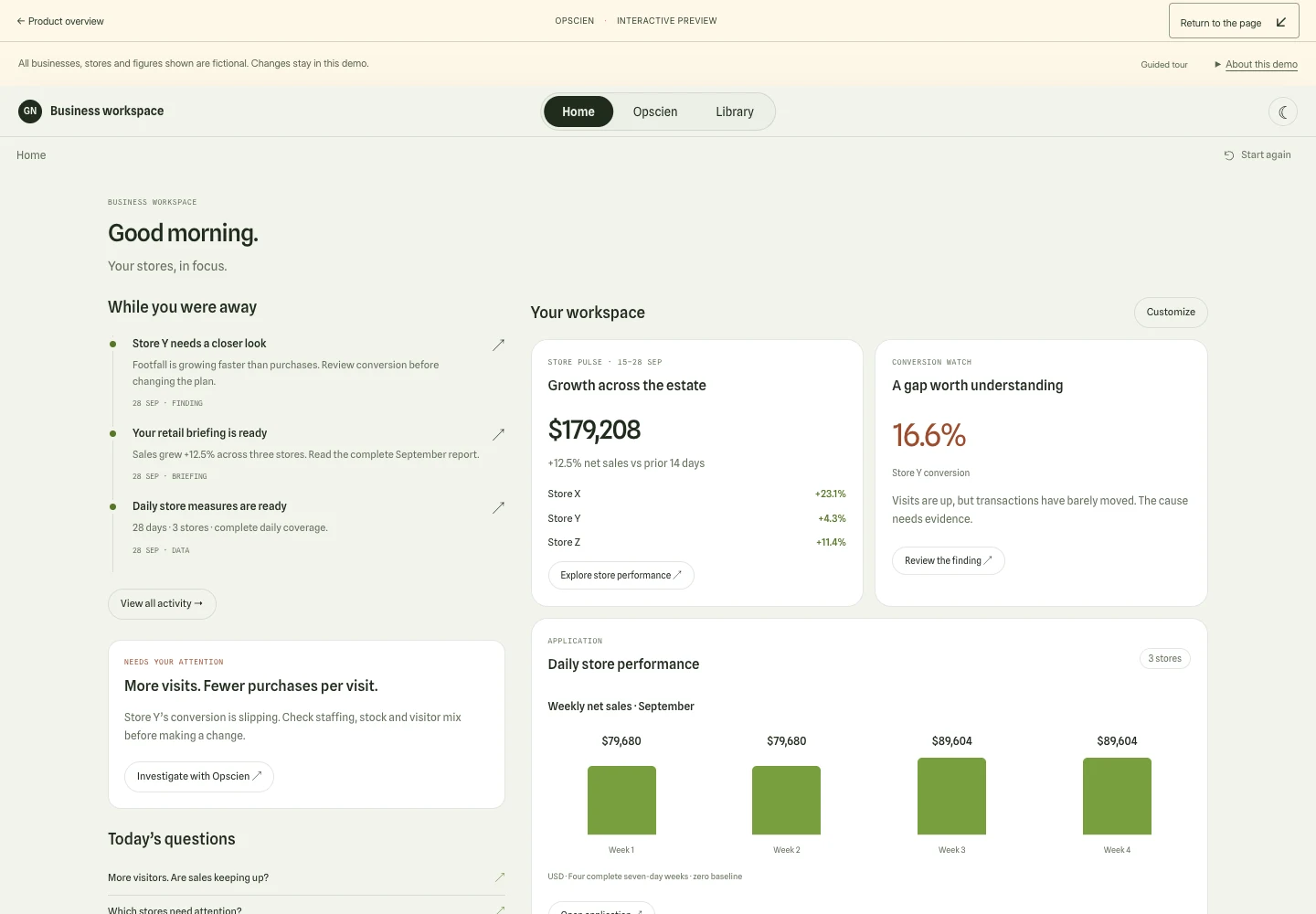1316x914 pixels.
Task: Click the Customize workspace button
Action: (1171, 313)
